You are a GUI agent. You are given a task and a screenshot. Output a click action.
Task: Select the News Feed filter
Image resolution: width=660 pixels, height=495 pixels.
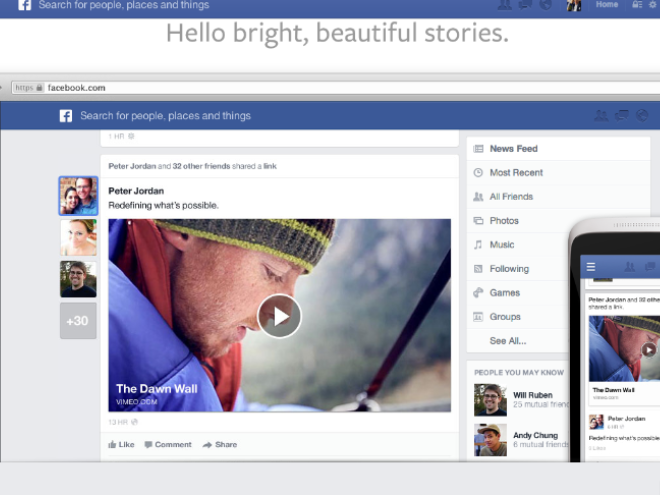[512, 149]
